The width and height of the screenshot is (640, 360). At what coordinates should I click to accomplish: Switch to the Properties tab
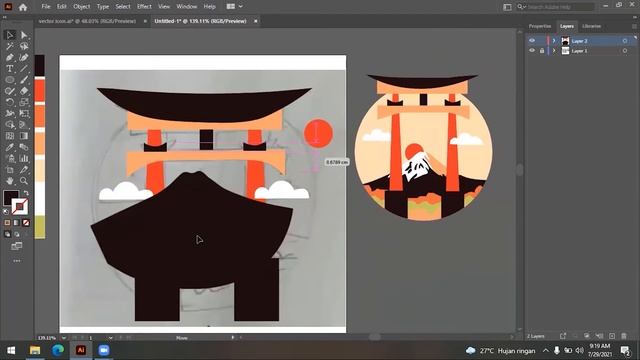(x=540, y=26)
